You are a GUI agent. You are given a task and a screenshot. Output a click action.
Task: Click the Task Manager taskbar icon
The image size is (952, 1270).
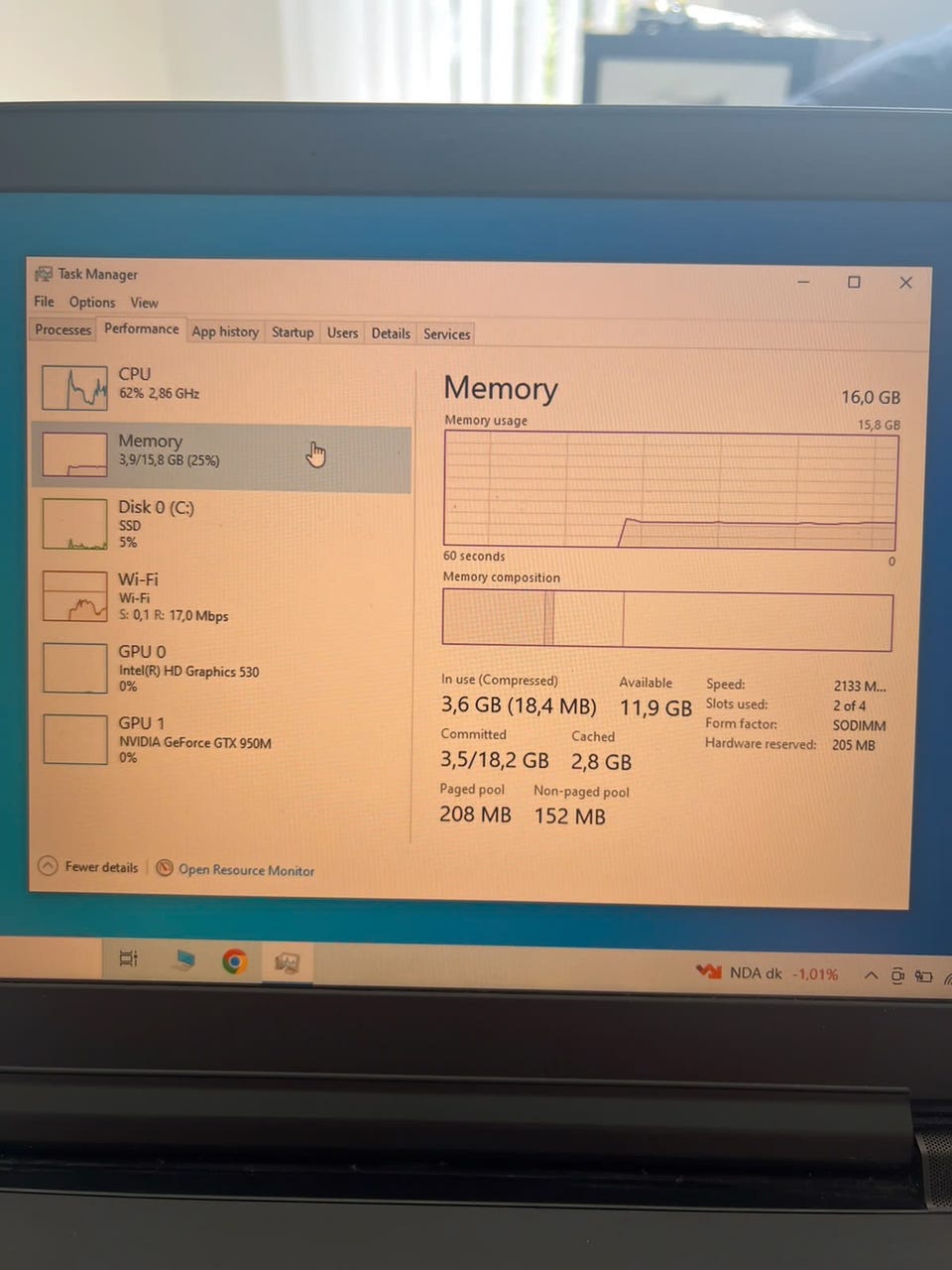pos(287,962)
